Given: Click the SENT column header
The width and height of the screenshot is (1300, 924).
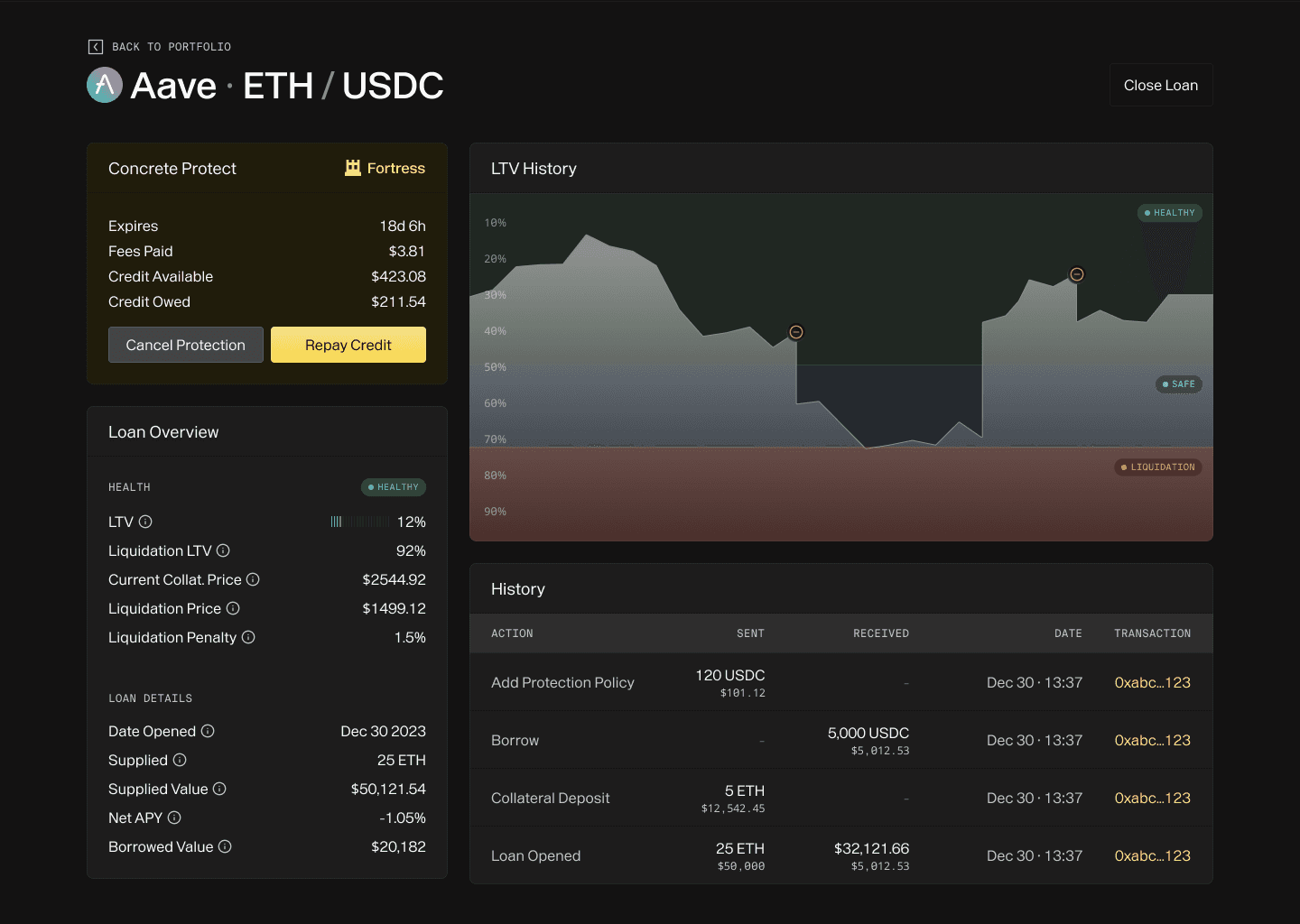Looking at the screenshot, I should click(x=750, y=633).
